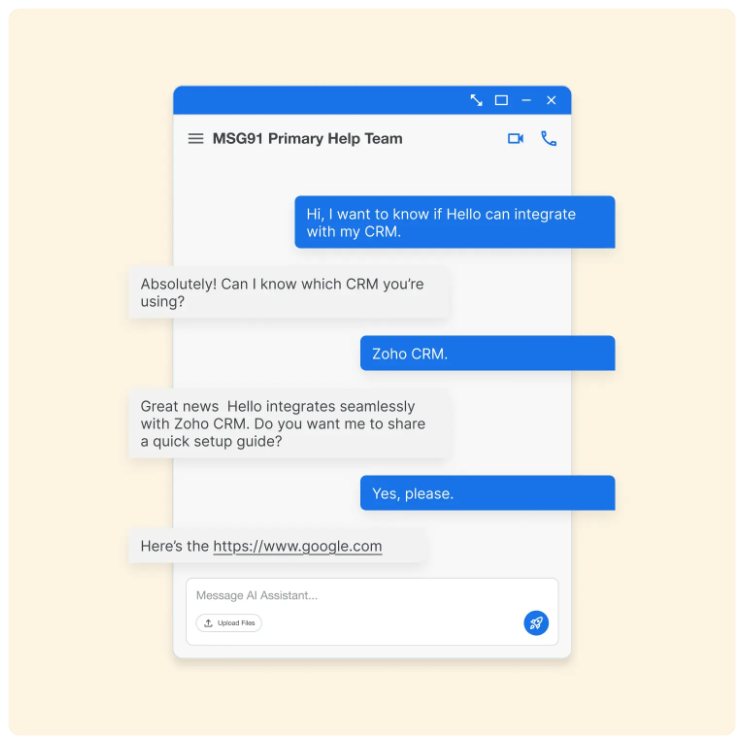Image resolution: width=750 pixels, height=746 pixels.
Task: Send message with the rocket button
Action: click(536, 623)
